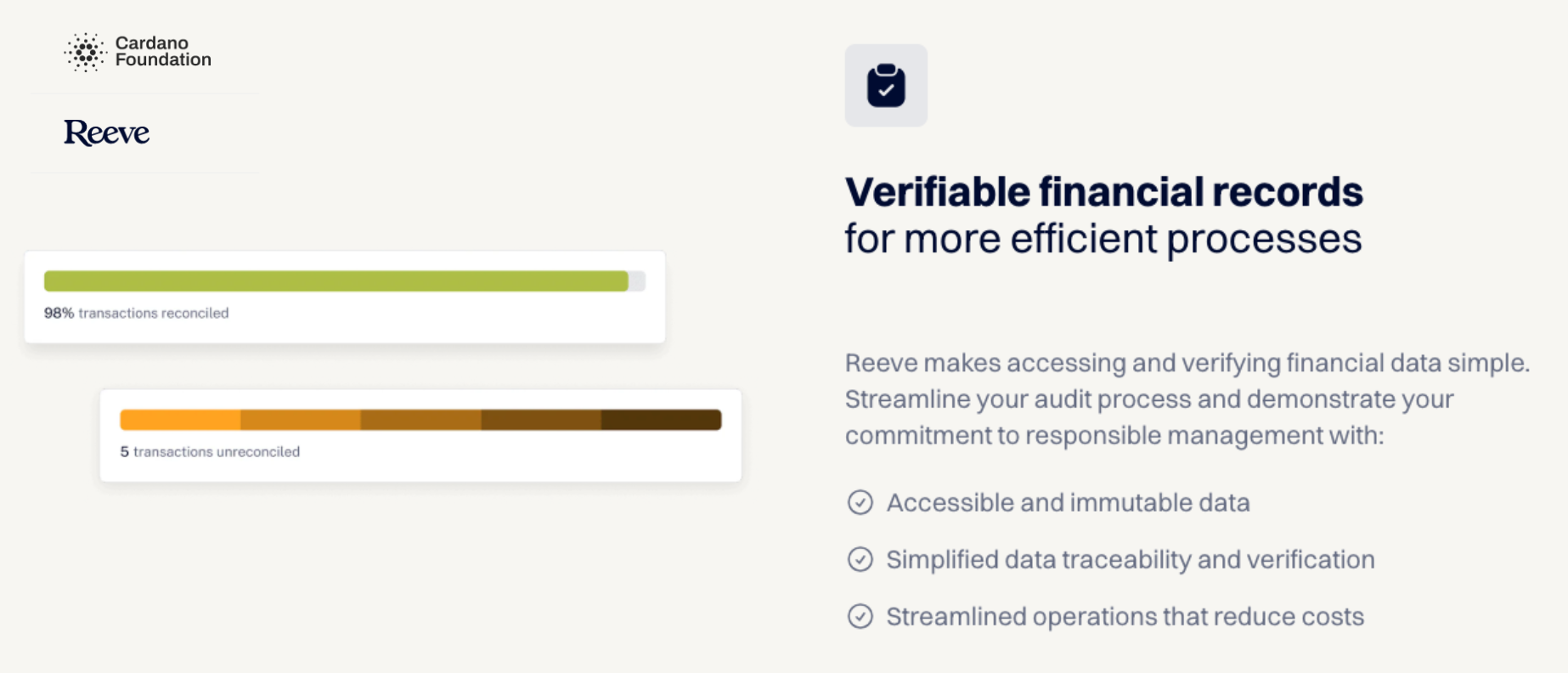Click the clipboard checkmark icon
1568x673 pixels.
(x=886, y=86)
